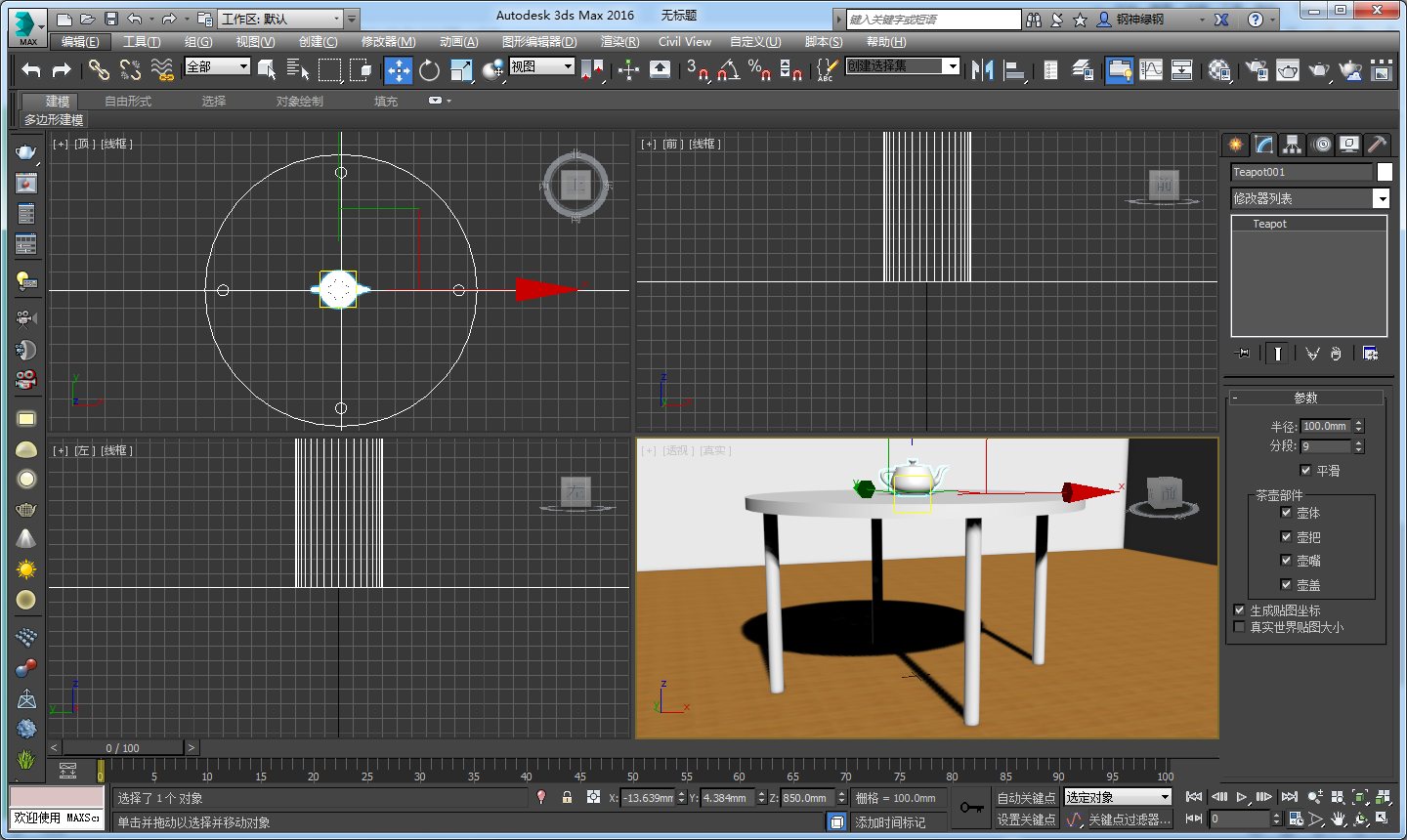Viewport: 1407px width, 840px height.
Task: Toggle the 3D Snaps magnet icon
Action: 697,69
